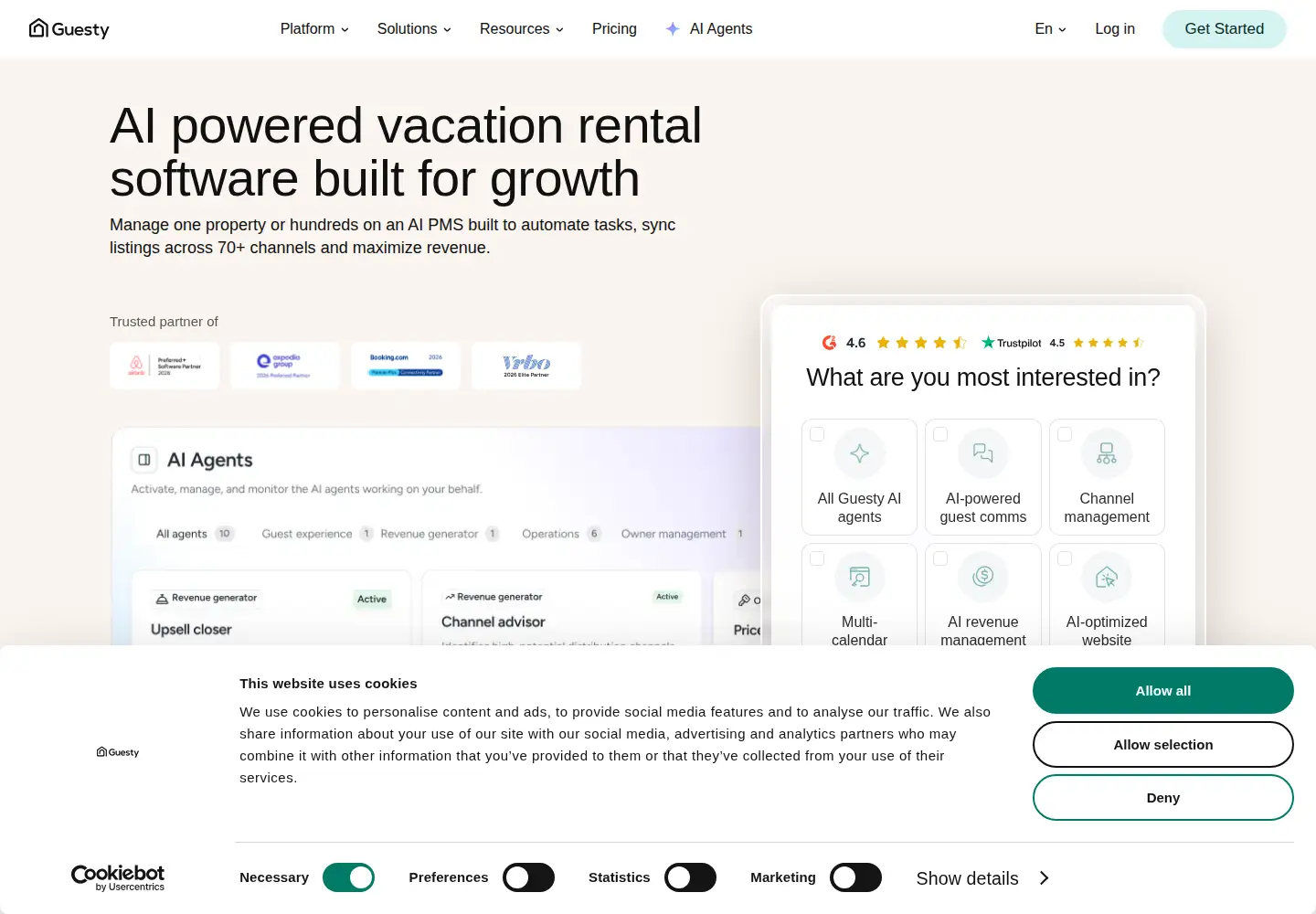Click the Booking.com partner badge
The height and width of the screenshot is (914, 1316).
pos(406,366)
